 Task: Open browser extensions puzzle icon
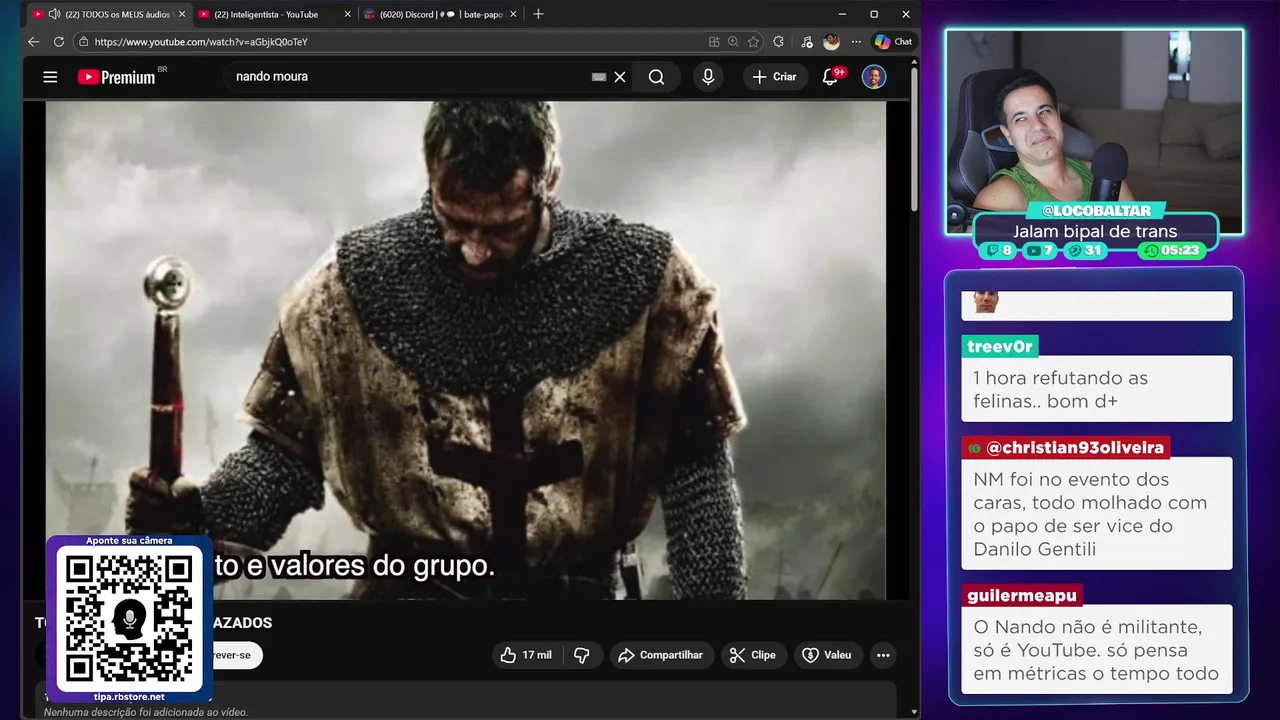(x=779, y=42)
